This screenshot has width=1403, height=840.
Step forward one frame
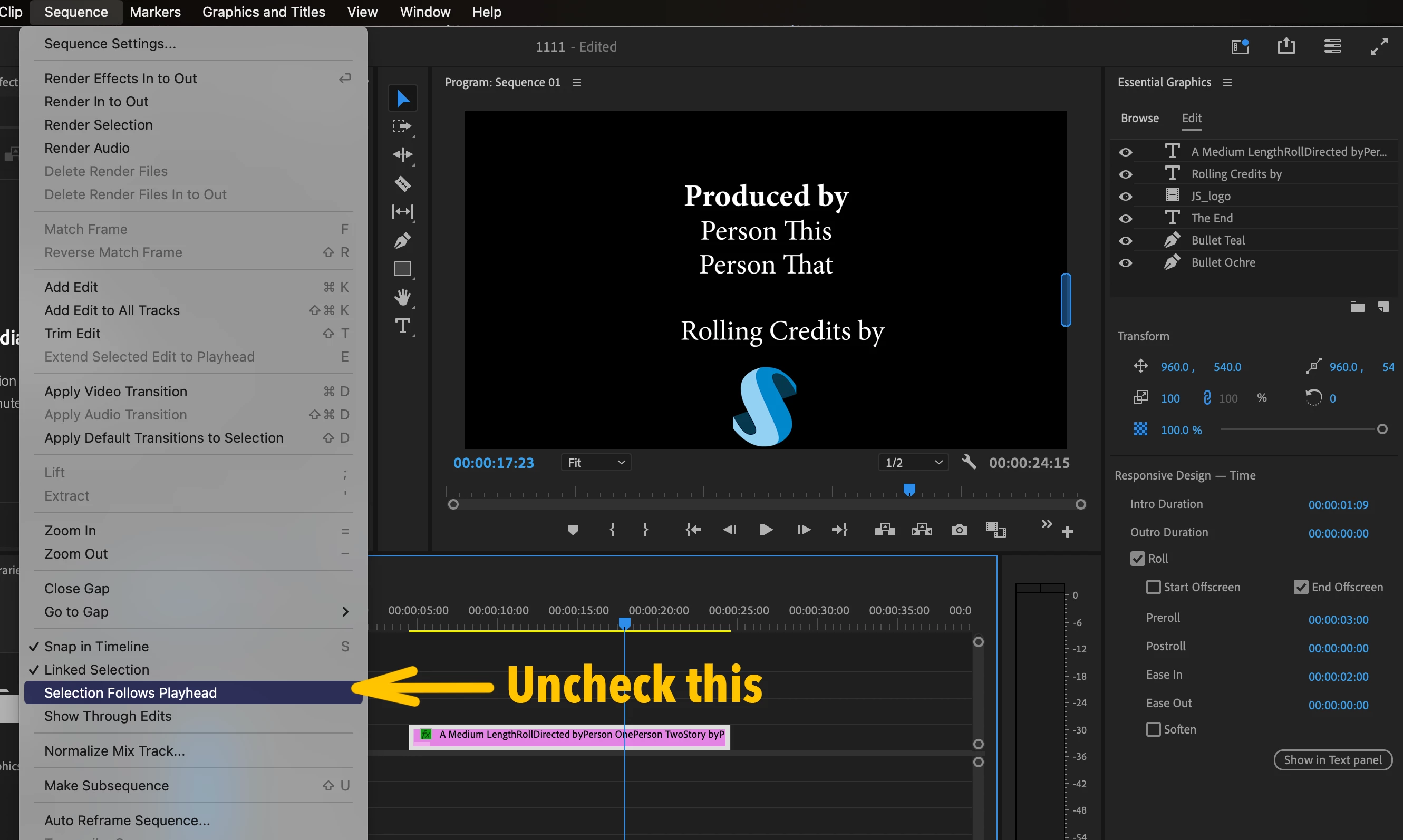804,530
